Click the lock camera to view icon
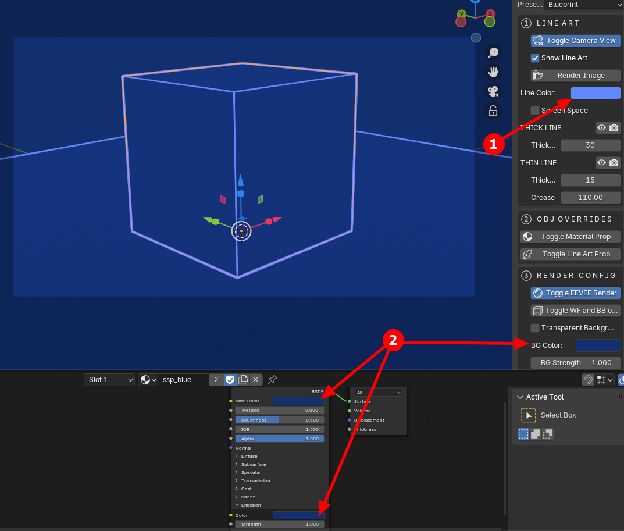This screenshot has height=531, width=624. pos(493,111)
